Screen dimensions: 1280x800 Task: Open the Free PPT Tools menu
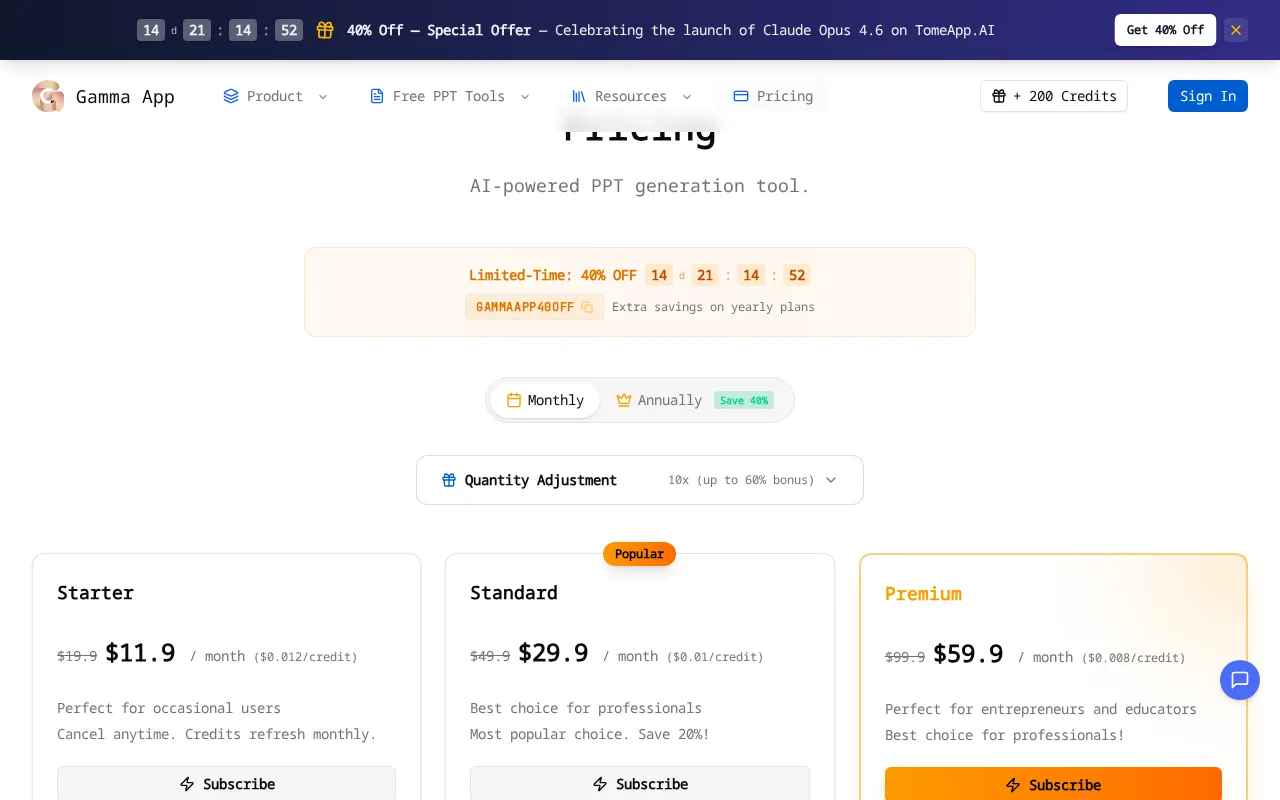pyautogui.click(x=449, y=96)
